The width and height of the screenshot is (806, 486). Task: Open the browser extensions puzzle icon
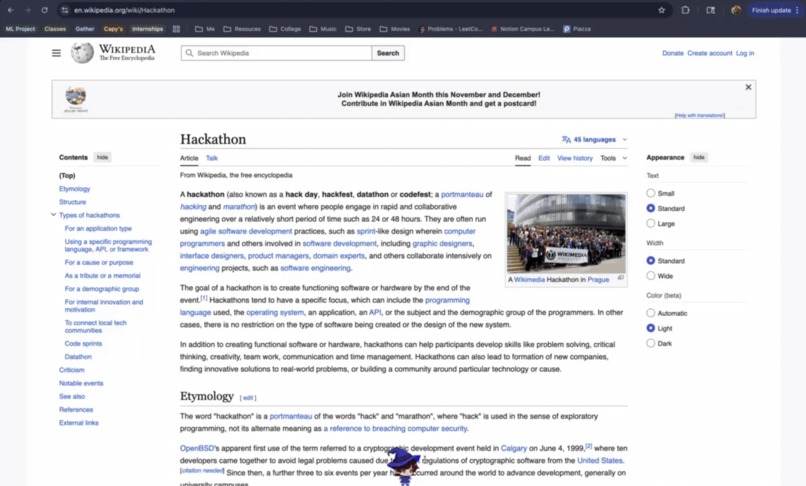(x=685, y=10)
